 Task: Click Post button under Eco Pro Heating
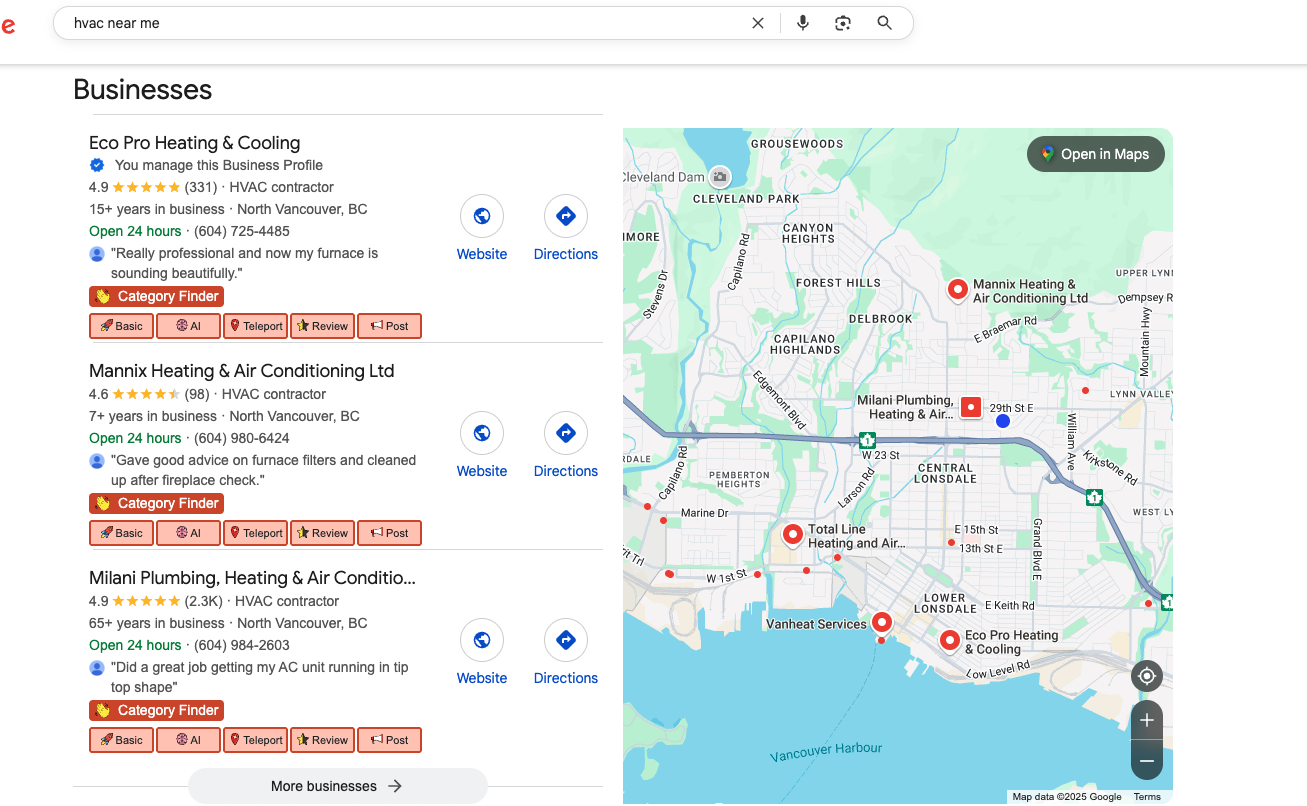tap(389, 326)
